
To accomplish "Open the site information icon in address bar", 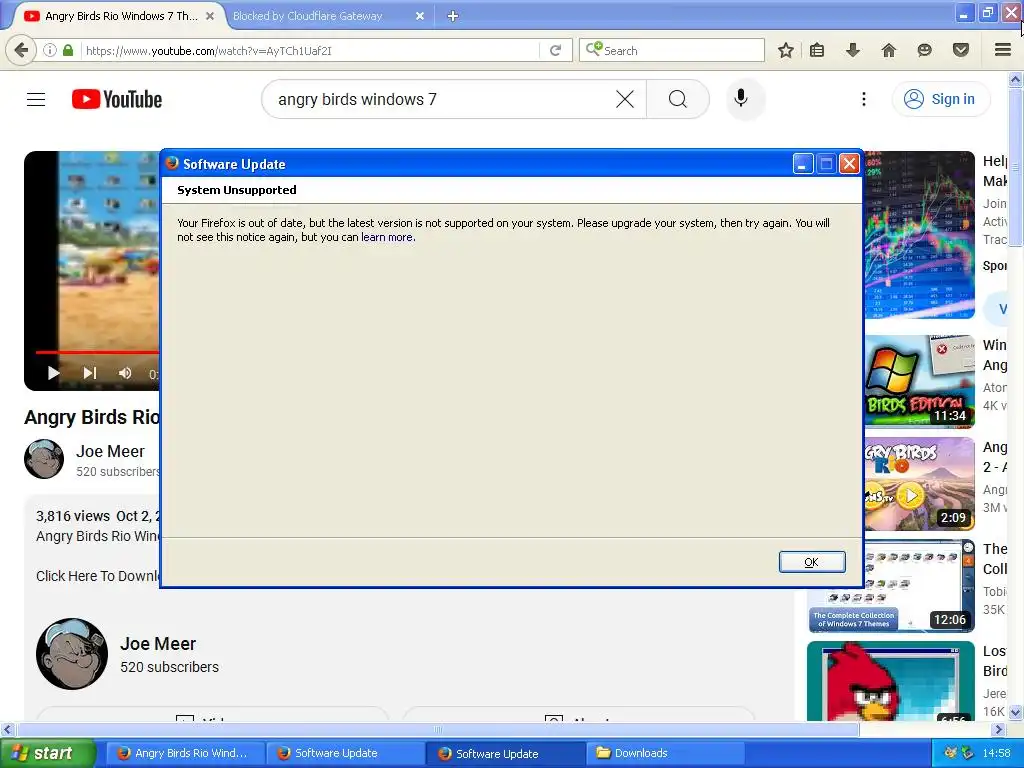I will tap(50, 50).
